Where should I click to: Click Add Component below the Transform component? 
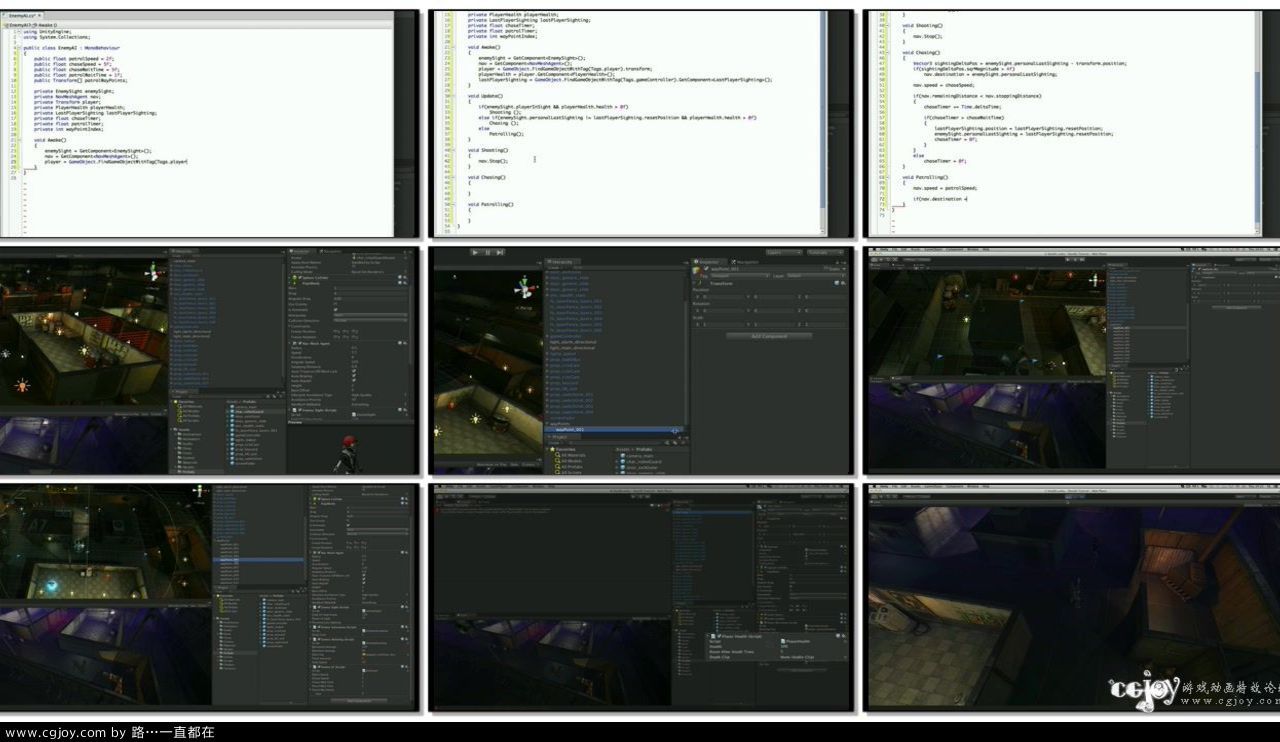pyautogui.click(x=769, y=336)
